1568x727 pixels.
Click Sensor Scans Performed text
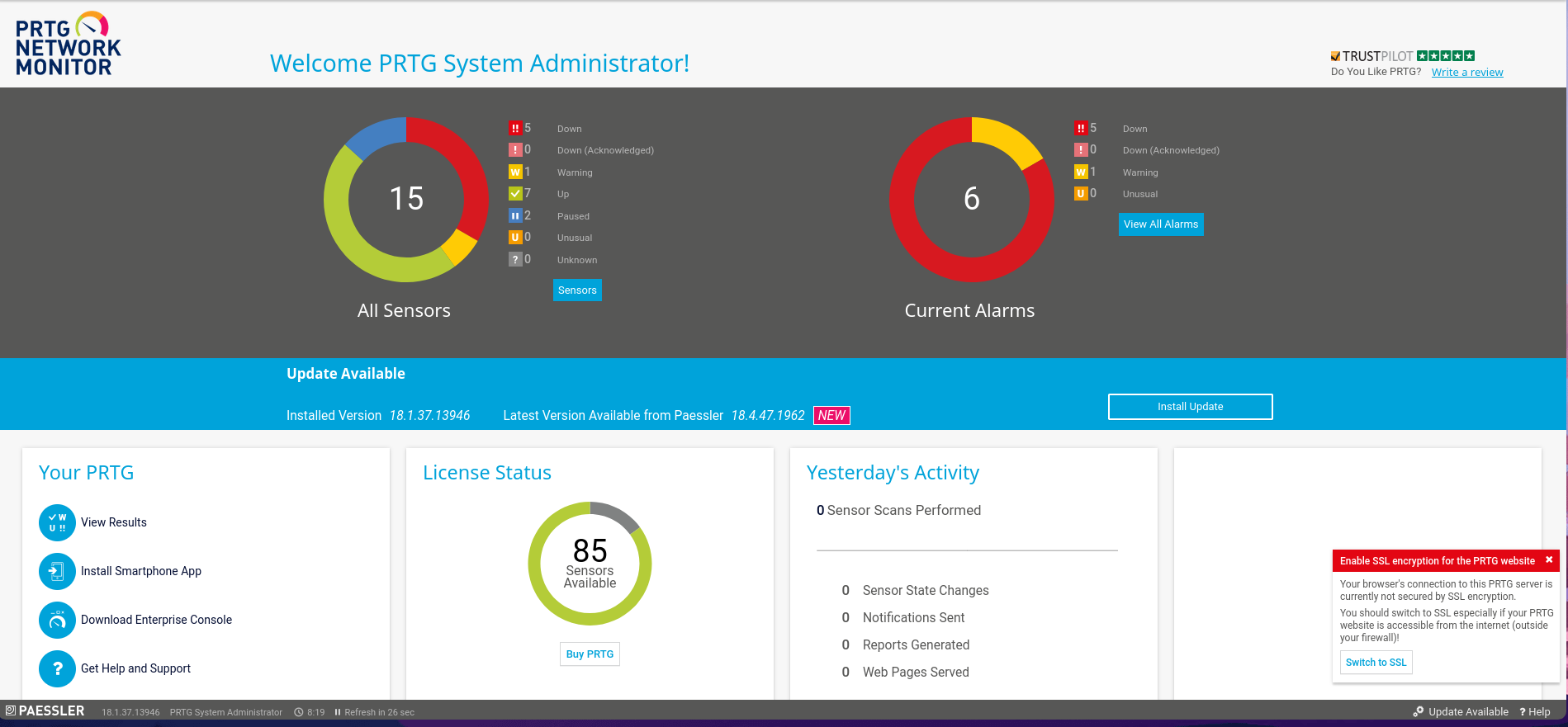[904, 510]
